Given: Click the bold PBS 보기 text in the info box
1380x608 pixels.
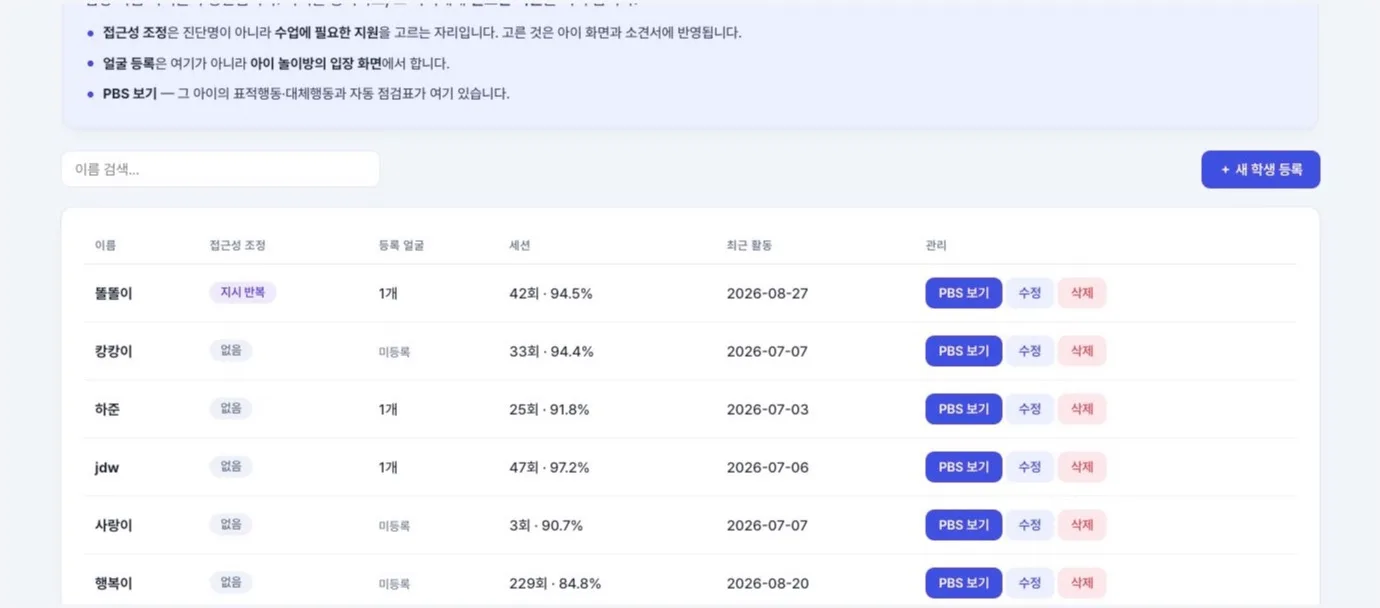Looking at the screenshot, I should click(x=130, y=93).
